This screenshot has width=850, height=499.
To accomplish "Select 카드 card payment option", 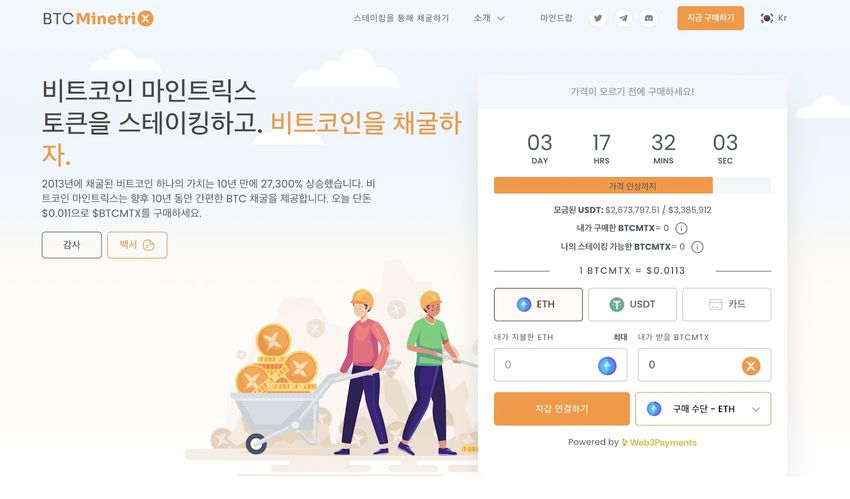I will pyautogui.click(x=726, y=304).
